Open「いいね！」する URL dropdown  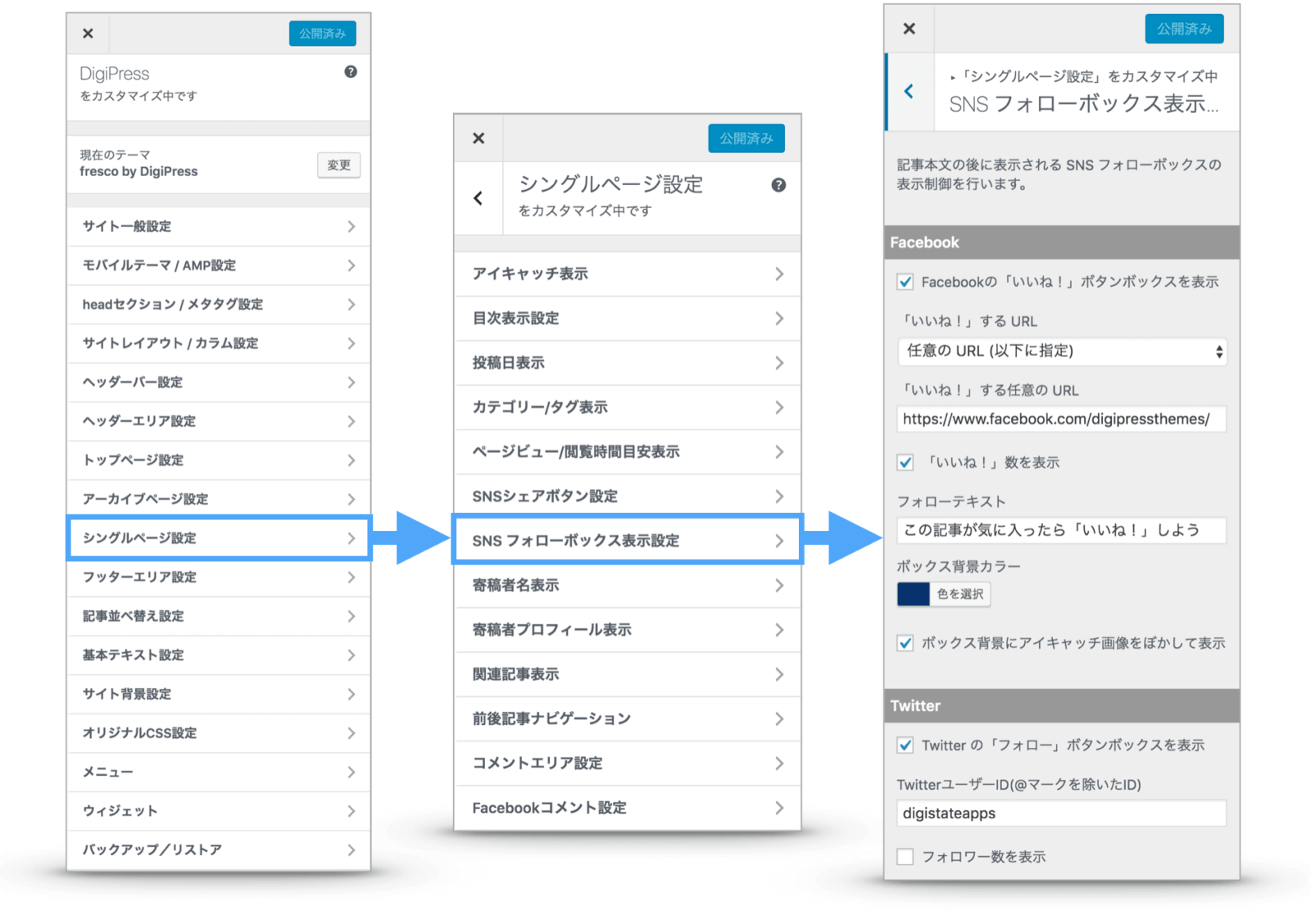[x=1062, y=351]
